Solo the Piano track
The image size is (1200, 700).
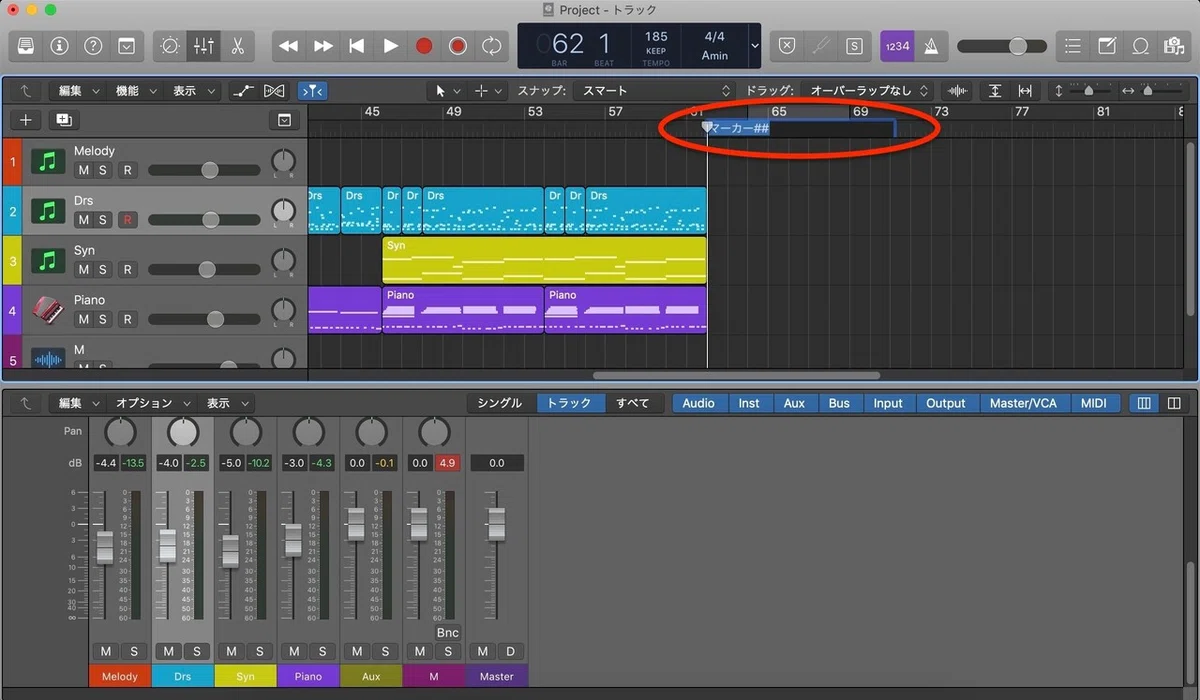coord(104,319)
